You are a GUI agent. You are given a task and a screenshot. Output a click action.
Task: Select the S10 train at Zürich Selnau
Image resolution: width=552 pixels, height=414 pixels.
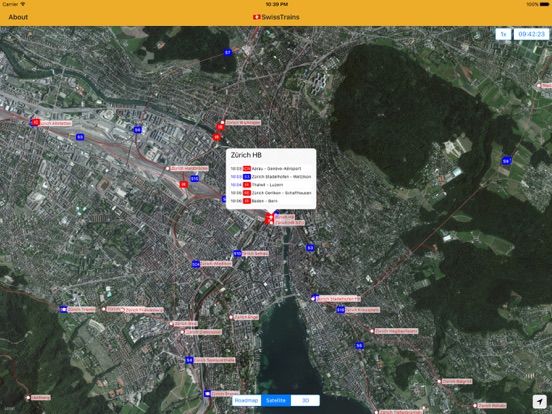click(237, 253)
